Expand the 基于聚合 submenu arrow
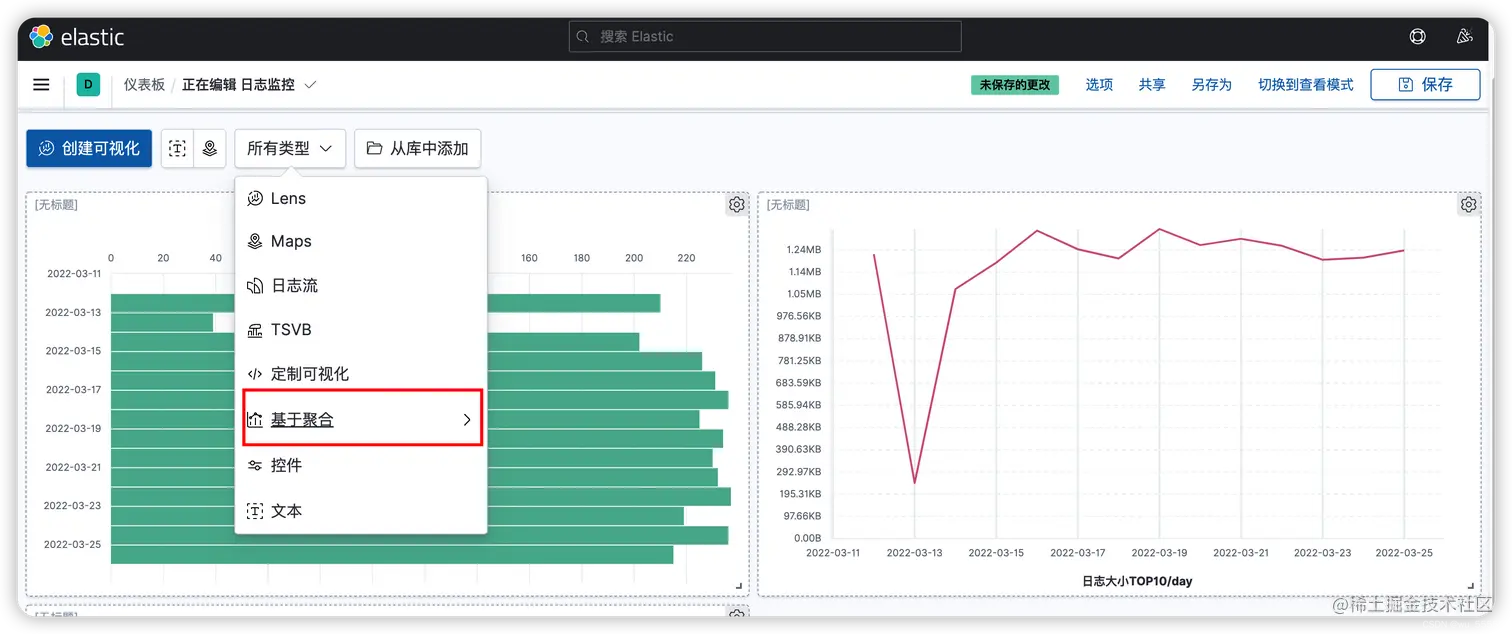1512x634 pixels. click(x=467, y=420)
